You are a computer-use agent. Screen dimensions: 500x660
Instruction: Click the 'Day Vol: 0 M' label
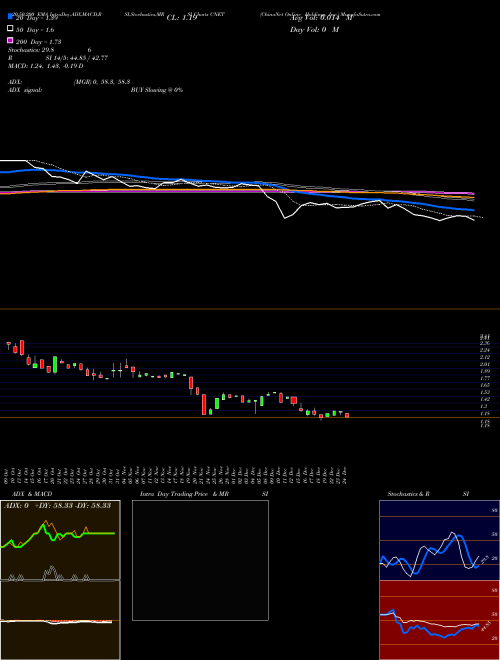click(x=314, y=30)
